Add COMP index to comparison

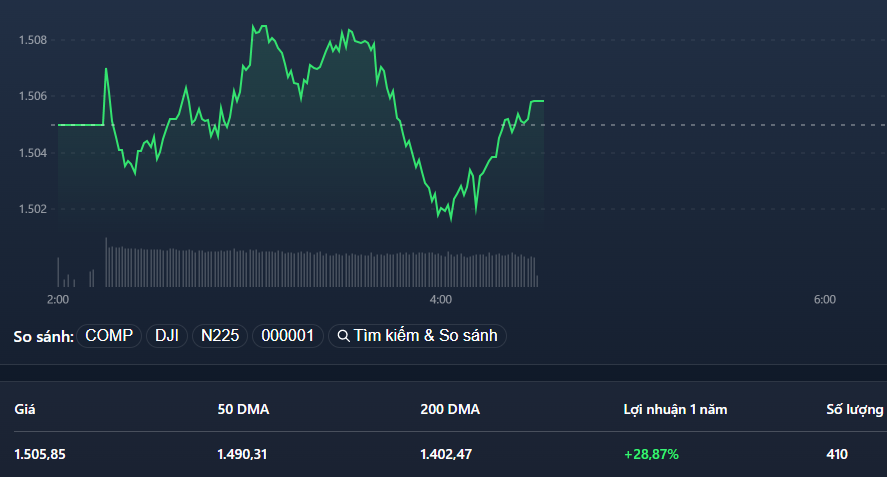pyautogui.click(x=109, y=336)
